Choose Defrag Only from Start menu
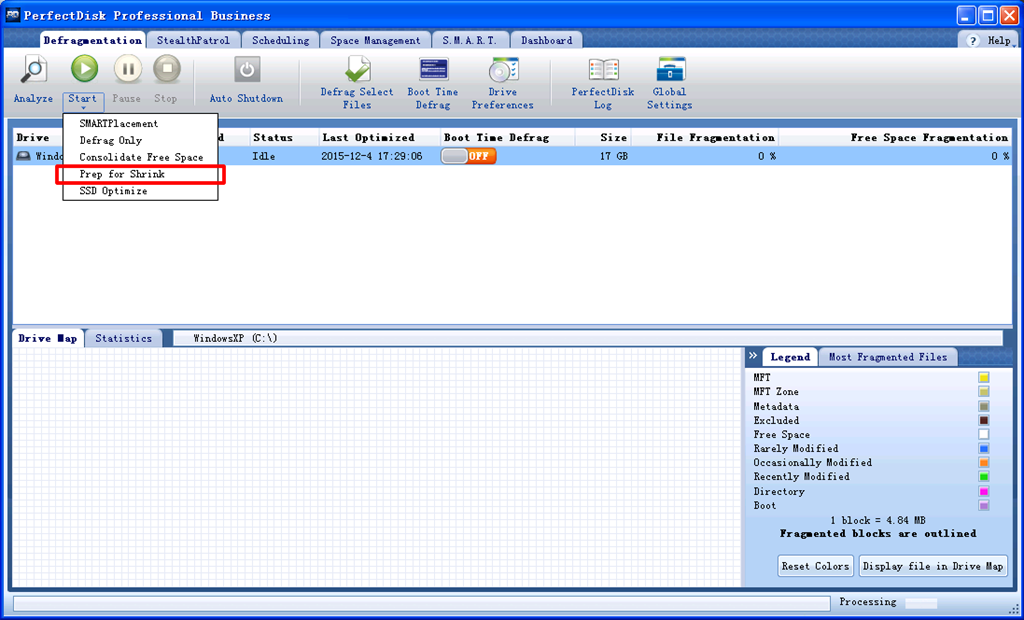The width and height of the screenshot is (1024, 620). [140, 140]
